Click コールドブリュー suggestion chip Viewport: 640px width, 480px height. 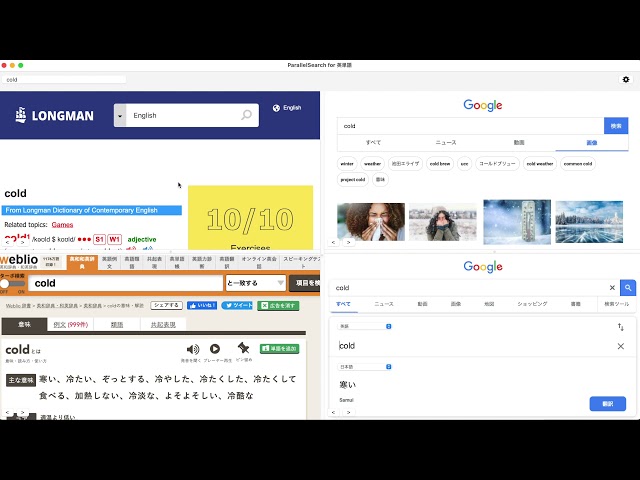coord(497,164)
